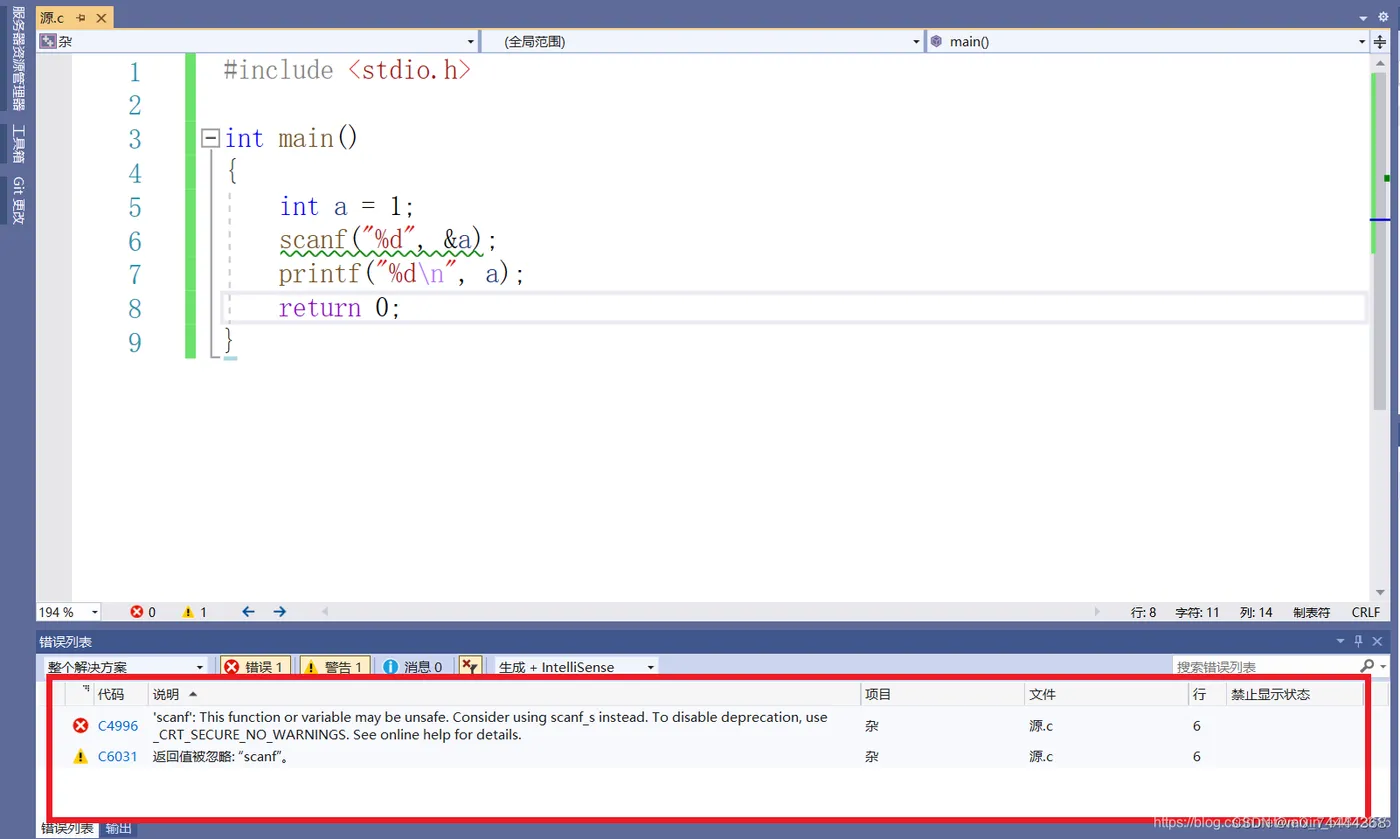The width and height of the screenshot is (1400, 839).
Task: Toggle the 消息 0 messages filter
Action: [414, 666]
